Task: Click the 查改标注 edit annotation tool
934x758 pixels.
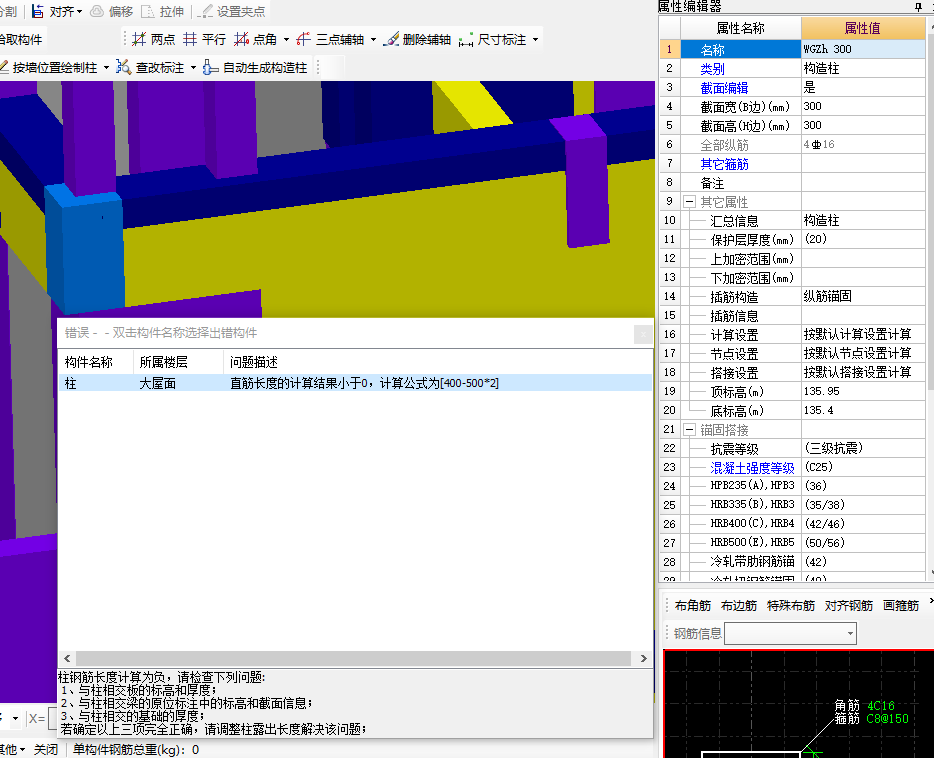Action: pos(150,67)
